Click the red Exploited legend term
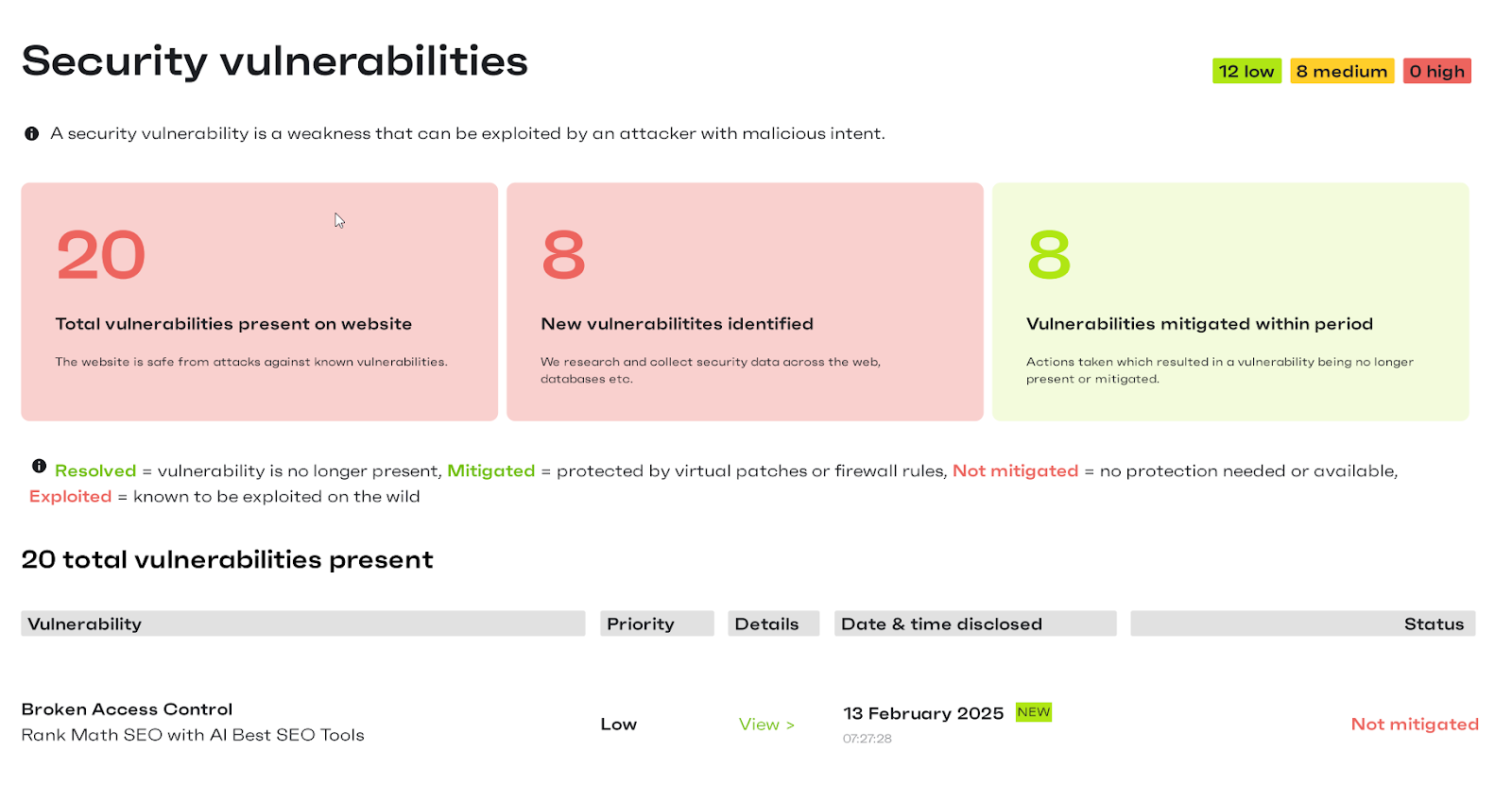The image size is (1512, 785). [x=70, y=497]
